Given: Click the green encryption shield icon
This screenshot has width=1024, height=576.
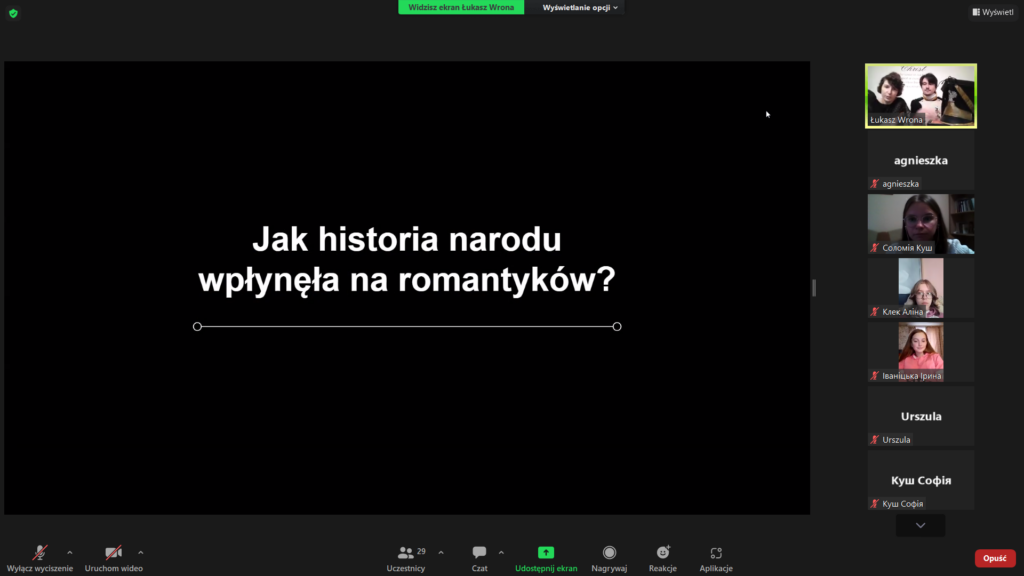Looking at the screenshot, I should coord(13,13).
